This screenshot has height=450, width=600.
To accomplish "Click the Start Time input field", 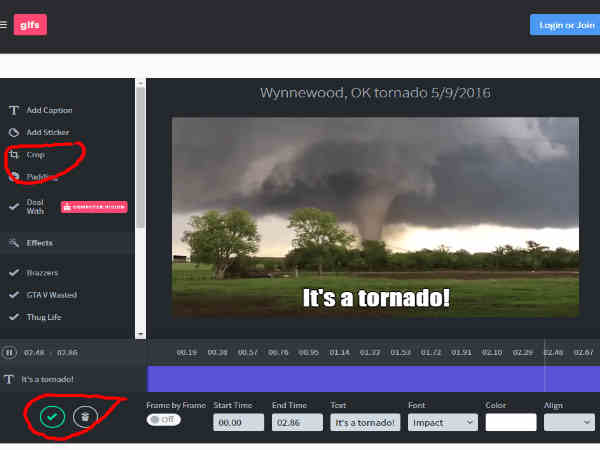I will pyautogui.click(x=238, y=422).
